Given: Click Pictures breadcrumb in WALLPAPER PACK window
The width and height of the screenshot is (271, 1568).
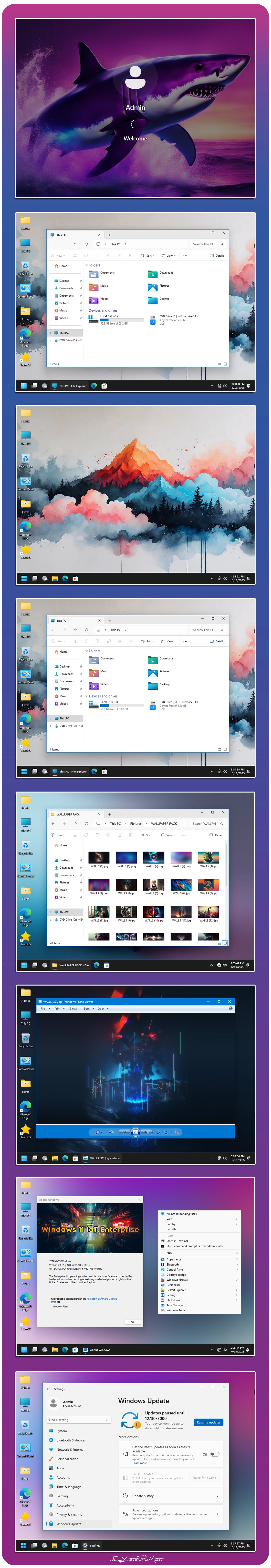Looking at the screenshot, I should (x=135, y=823).
